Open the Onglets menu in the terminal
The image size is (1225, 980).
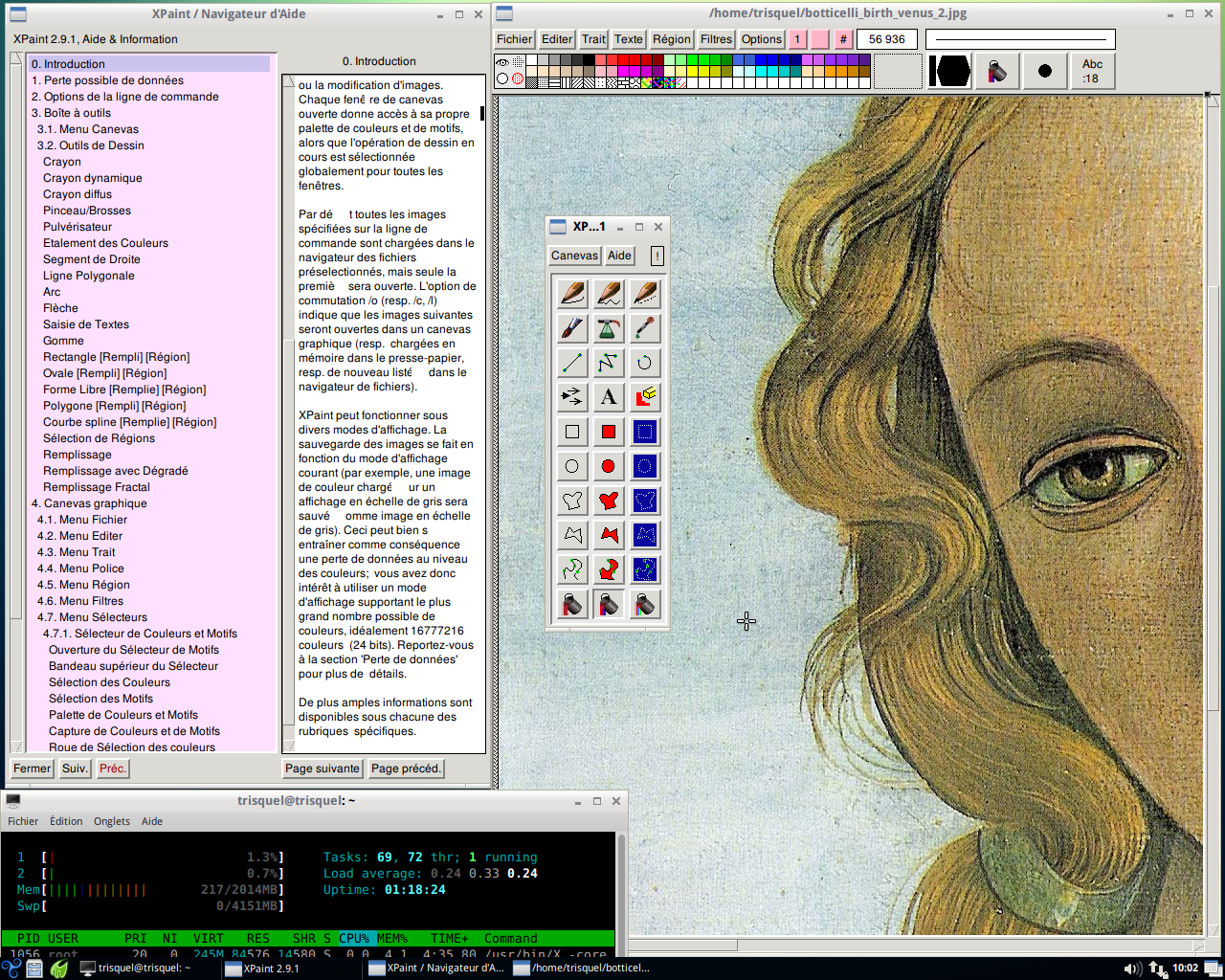pyautogui.click(x=112, y=821)
